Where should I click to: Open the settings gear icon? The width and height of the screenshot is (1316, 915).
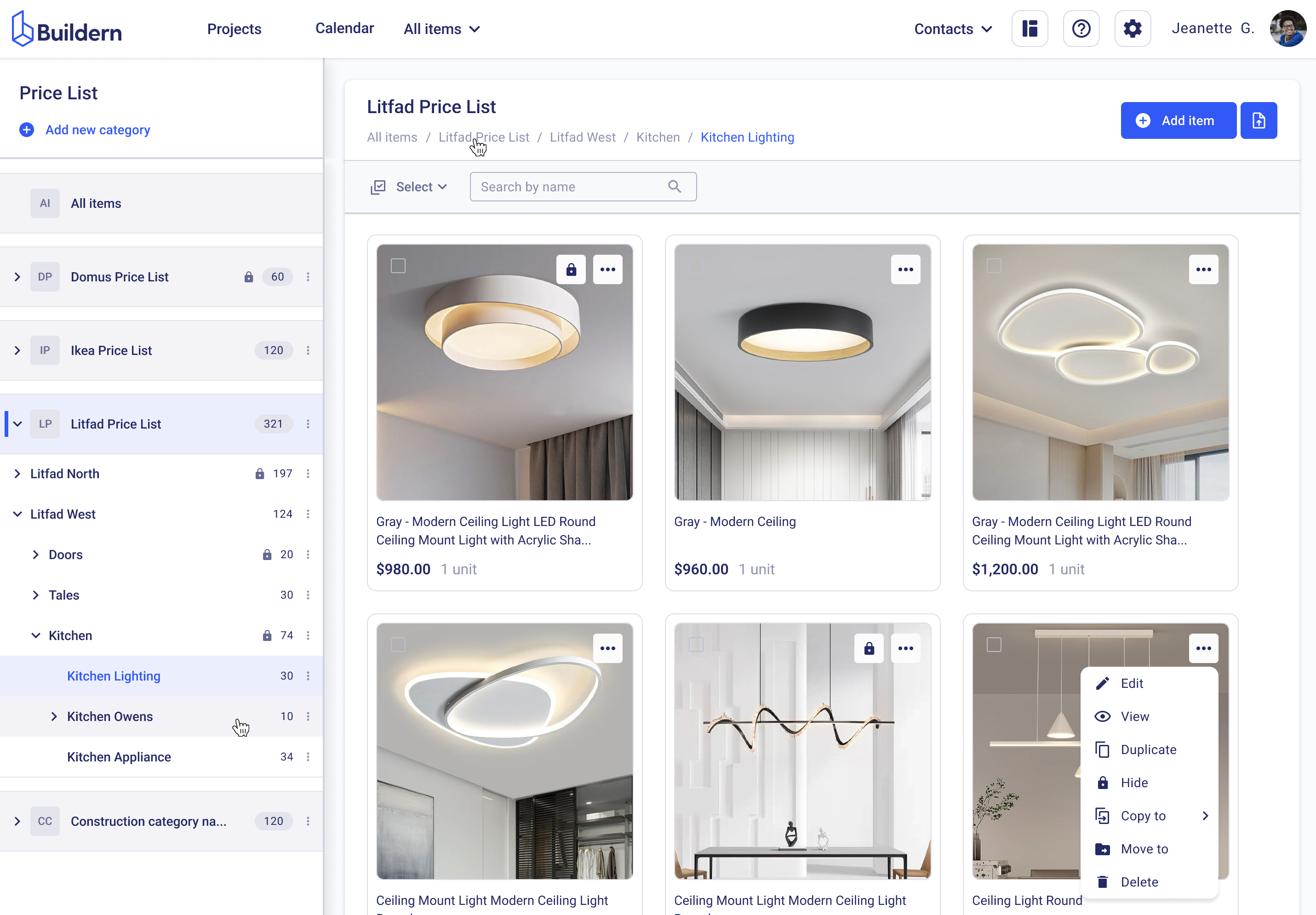tap(1133, 29)
